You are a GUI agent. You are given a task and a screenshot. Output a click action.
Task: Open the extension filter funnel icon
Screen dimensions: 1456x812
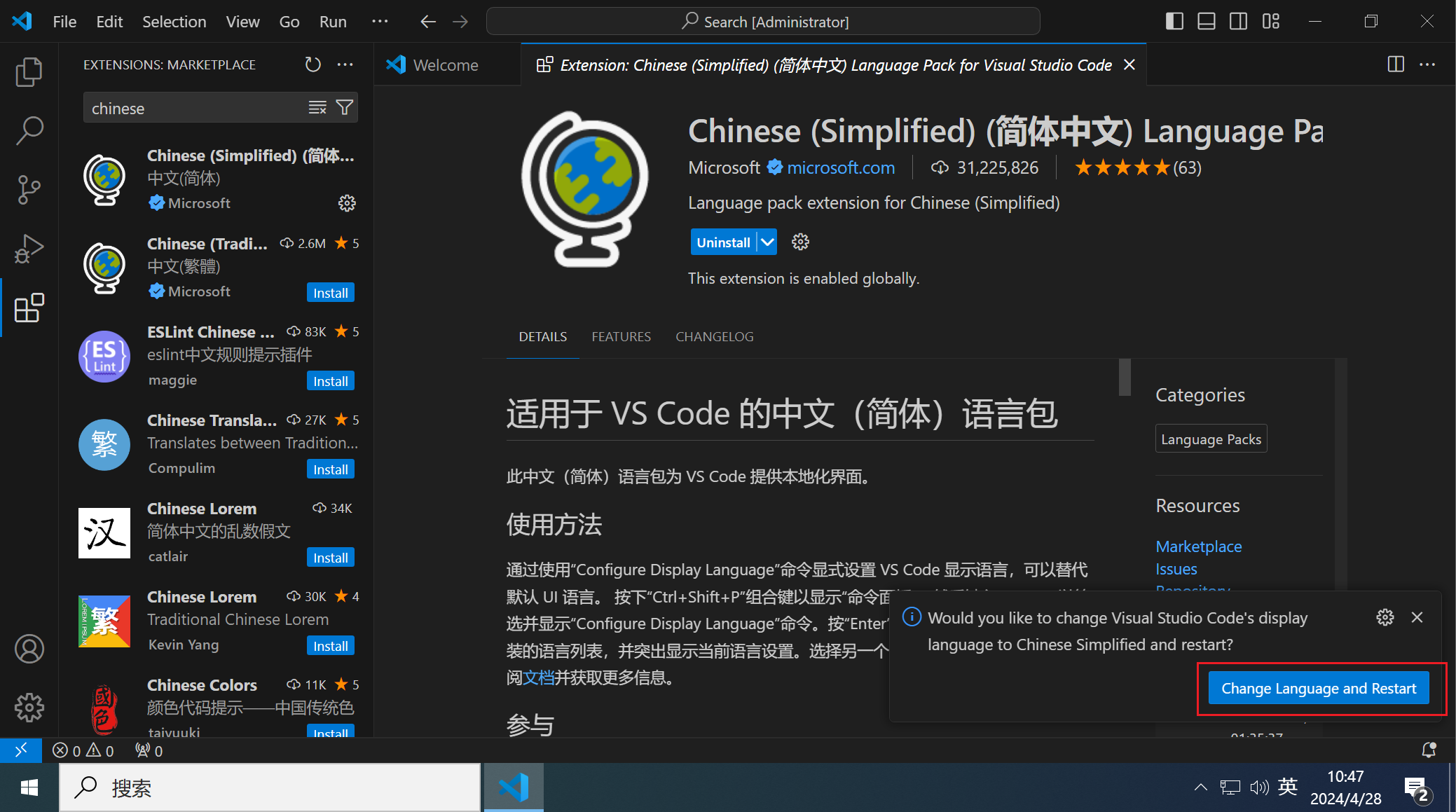[345, 108]
